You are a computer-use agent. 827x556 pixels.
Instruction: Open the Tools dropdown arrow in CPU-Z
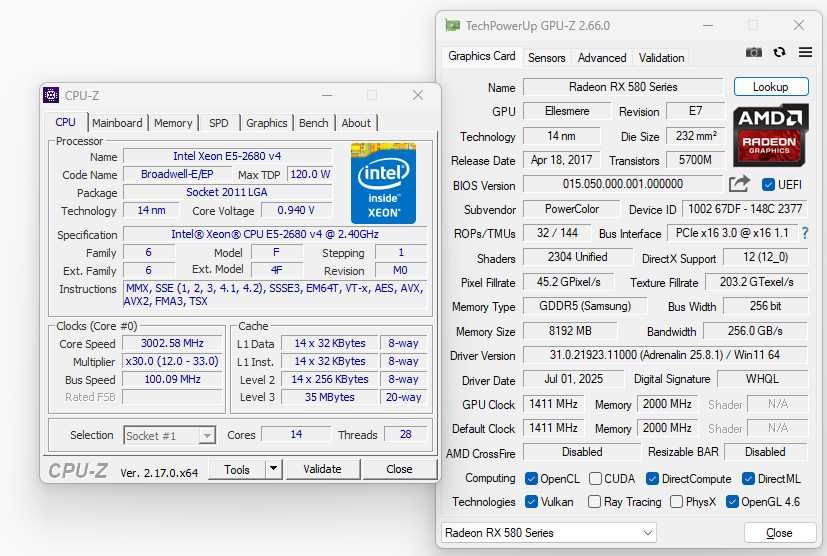(x=273, y=468)
